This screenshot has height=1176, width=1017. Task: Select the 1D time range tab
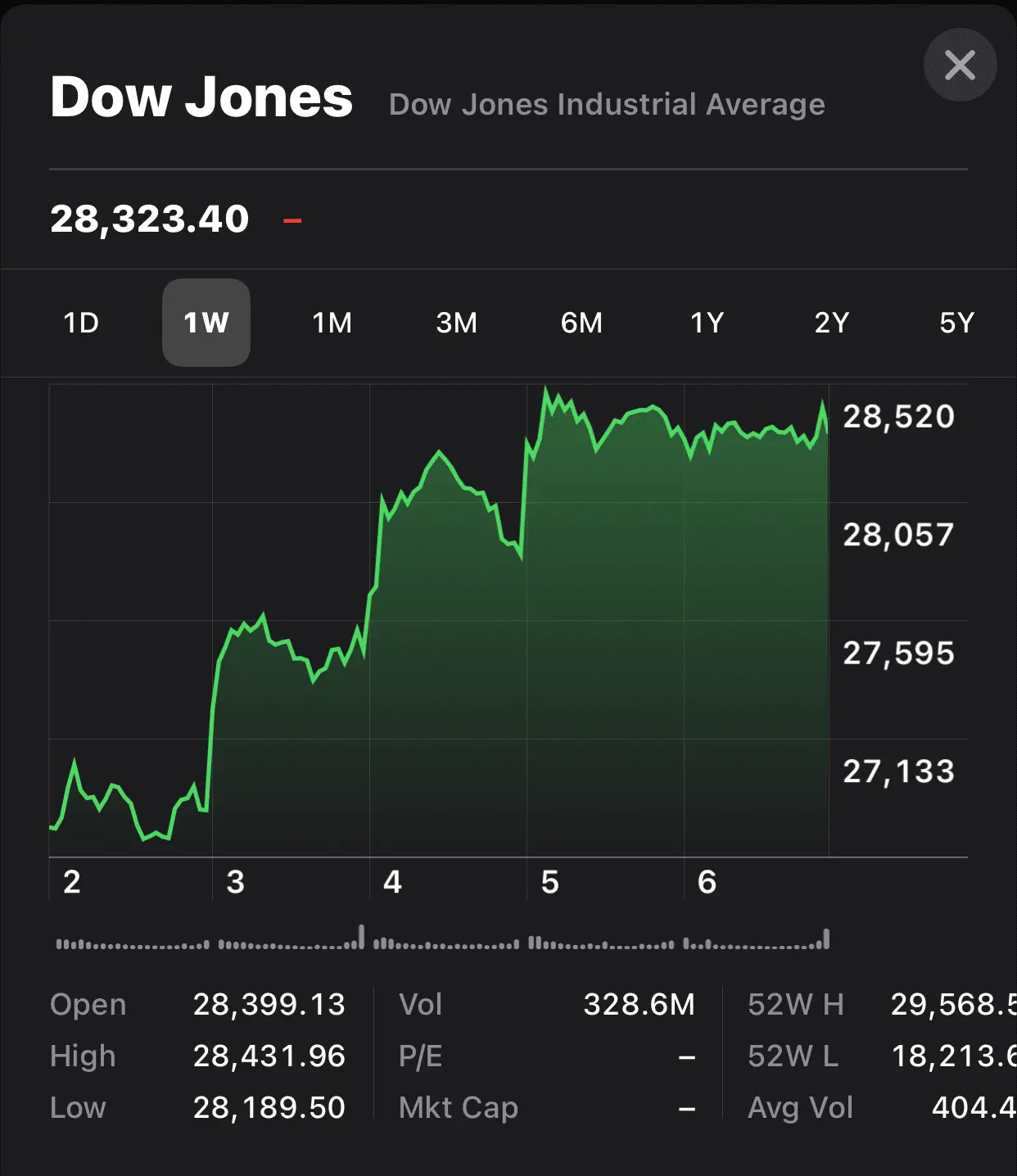click(x=81, y=323)
